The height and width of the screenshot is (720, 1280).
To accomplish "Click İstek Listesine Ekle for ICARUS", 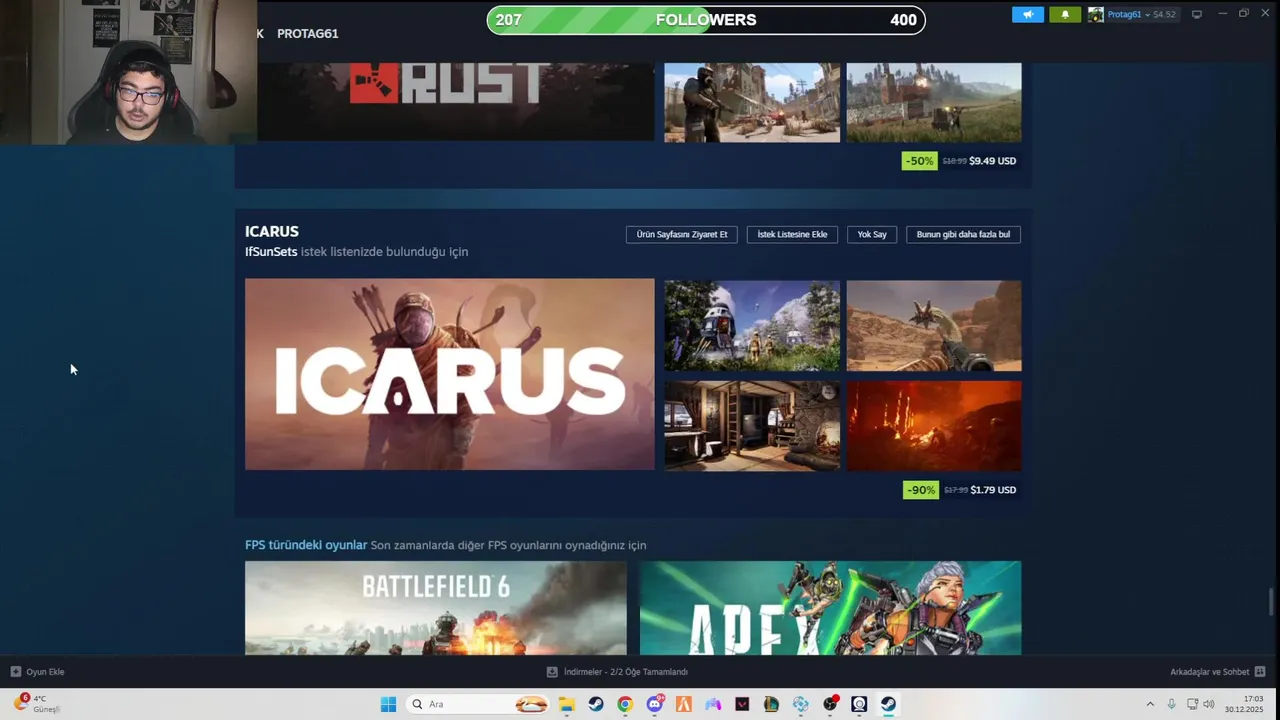I will click(x=792, y=234).
